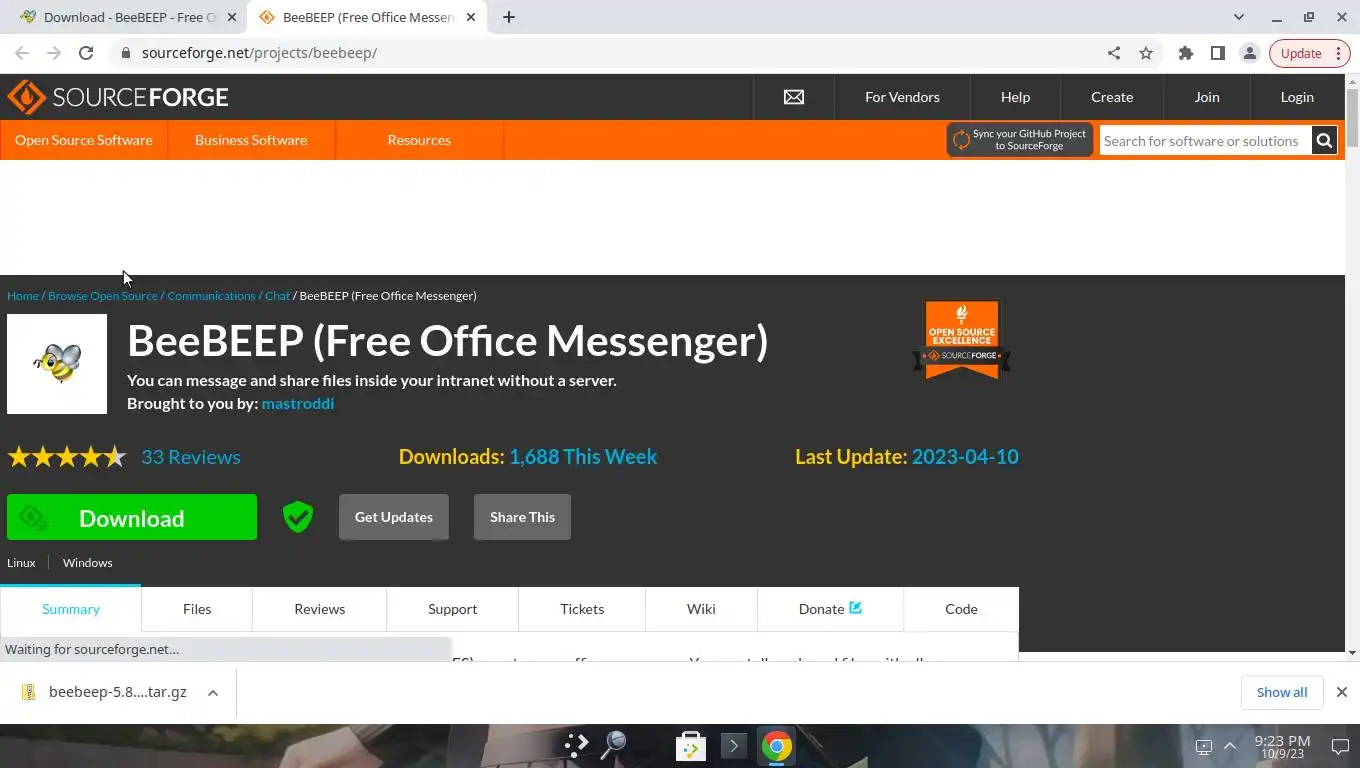The image size is (1360, 768).
Task: Click the SourceForge logo
Action: click(118, 97)
